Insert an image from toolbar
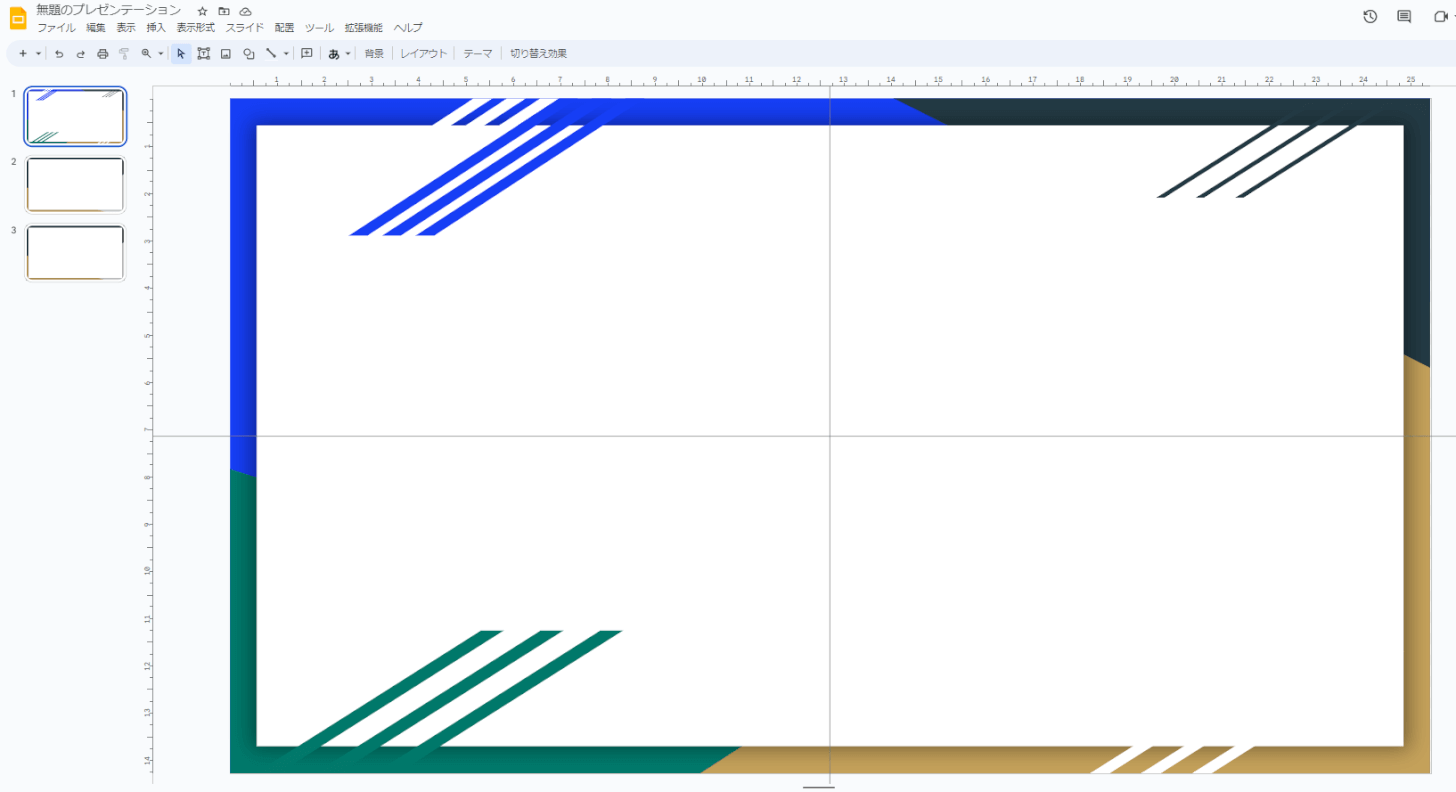Screen dimensions: 1456x792 click(x=226, y=53)
